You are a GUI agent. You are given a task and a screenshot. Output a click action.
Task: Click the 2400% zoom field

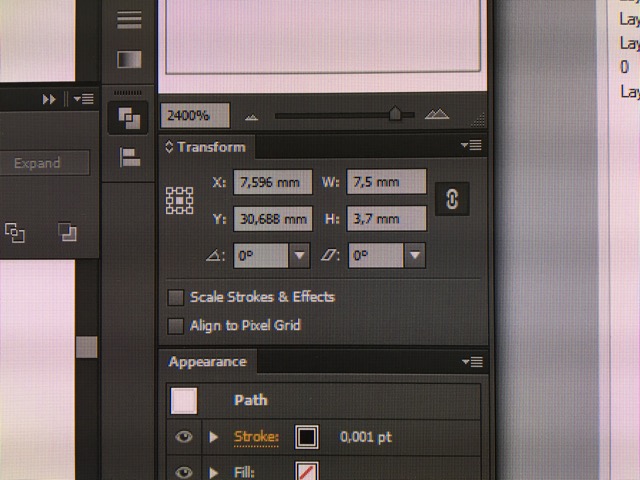click(195, 116)
